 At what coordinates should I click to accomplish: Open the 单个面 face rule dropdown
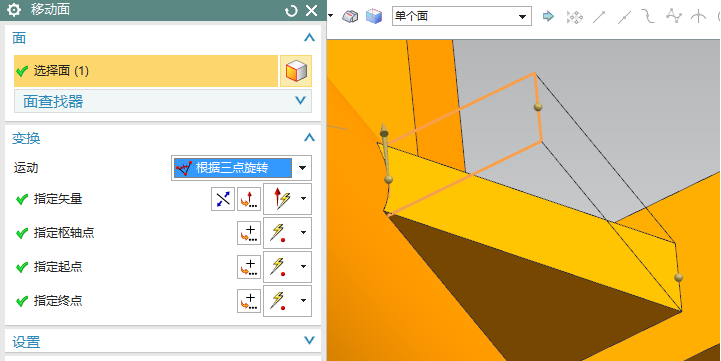[462, 17]
